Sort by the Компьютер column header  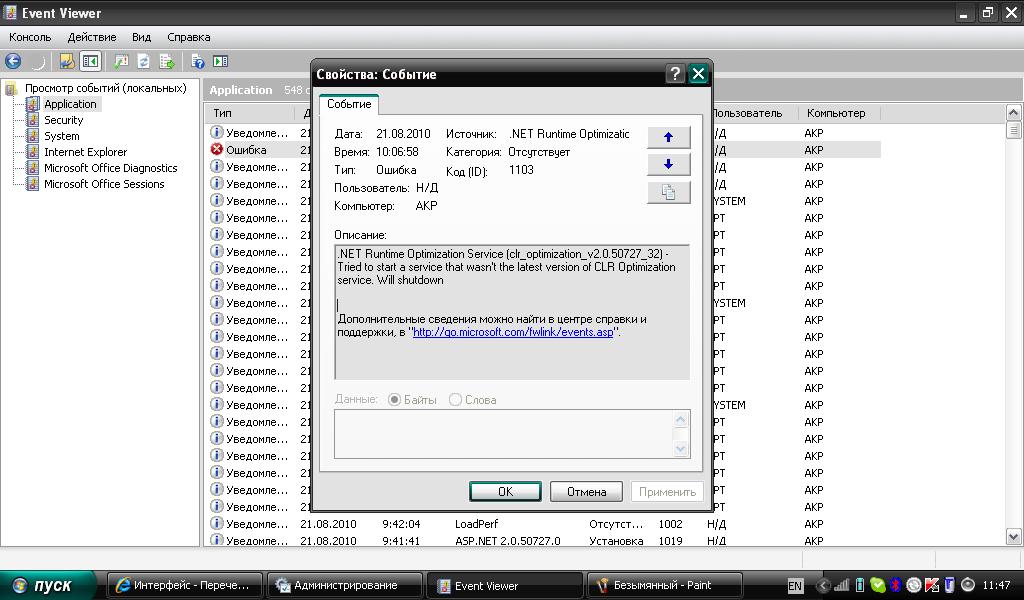839,113
